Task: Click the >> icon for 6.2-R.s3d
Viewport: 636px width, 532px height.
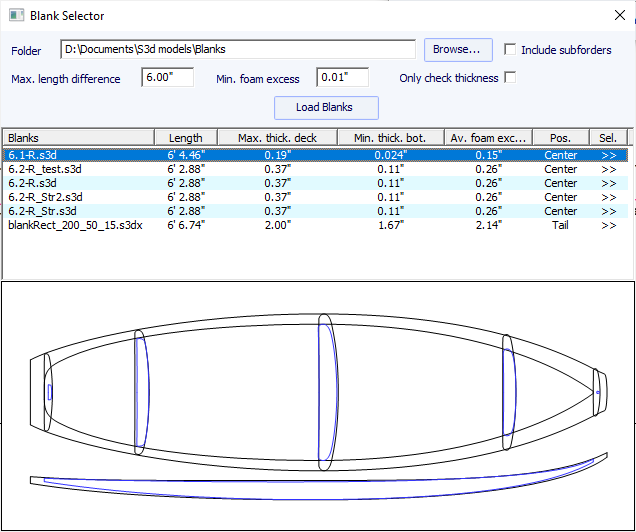Action: click(609, 183)
